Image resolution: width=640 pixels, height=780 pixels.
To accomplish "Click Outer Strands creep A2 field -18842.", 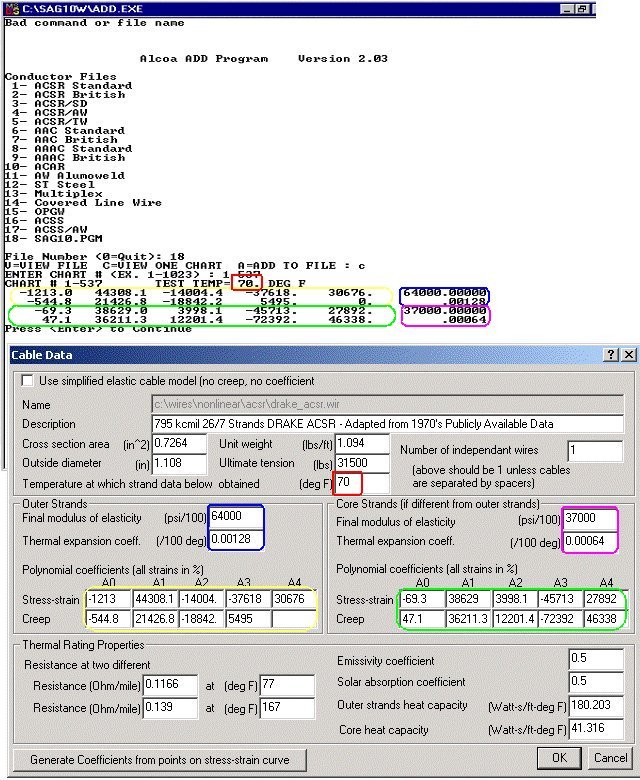I will pos(201,619).
